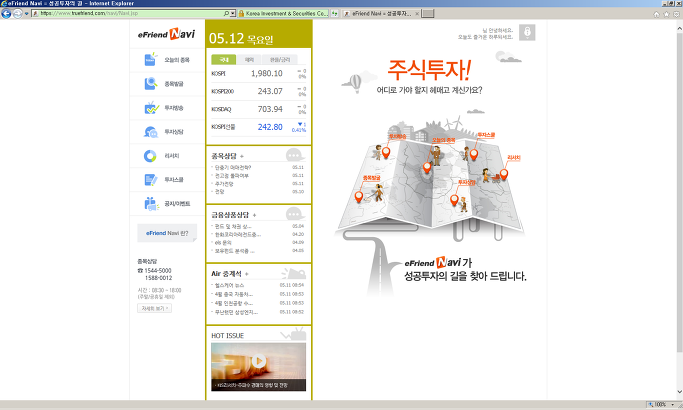Image resolution: width=683 pixels, height=410 pixels.
Task: Expand 금융상품상담 with plus sign
Action: pos(254,215)
